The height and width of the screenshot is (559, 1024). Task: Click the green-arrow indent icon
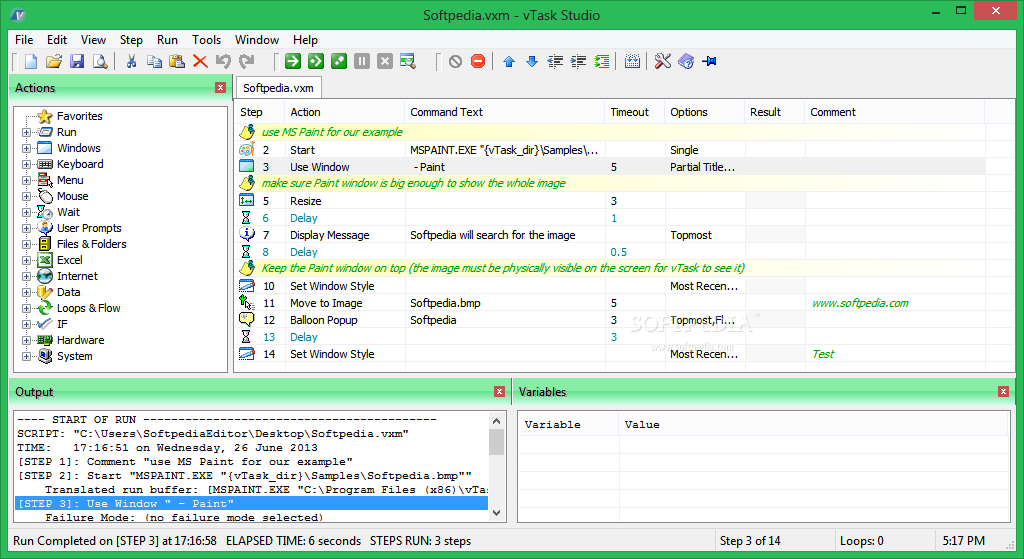pos(601,61)
